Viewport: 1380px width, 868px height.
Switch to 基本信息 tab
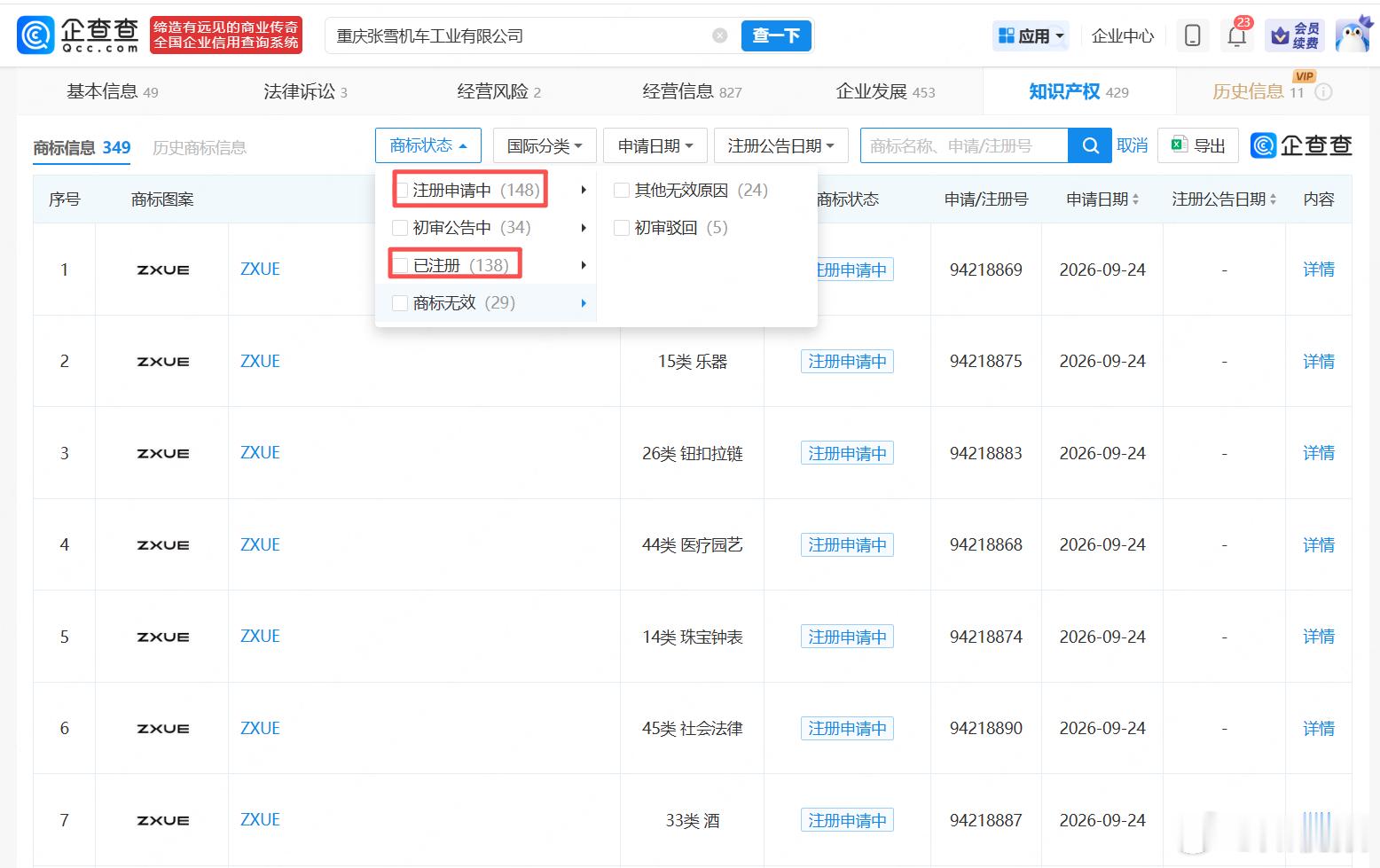tap(113, 91)
